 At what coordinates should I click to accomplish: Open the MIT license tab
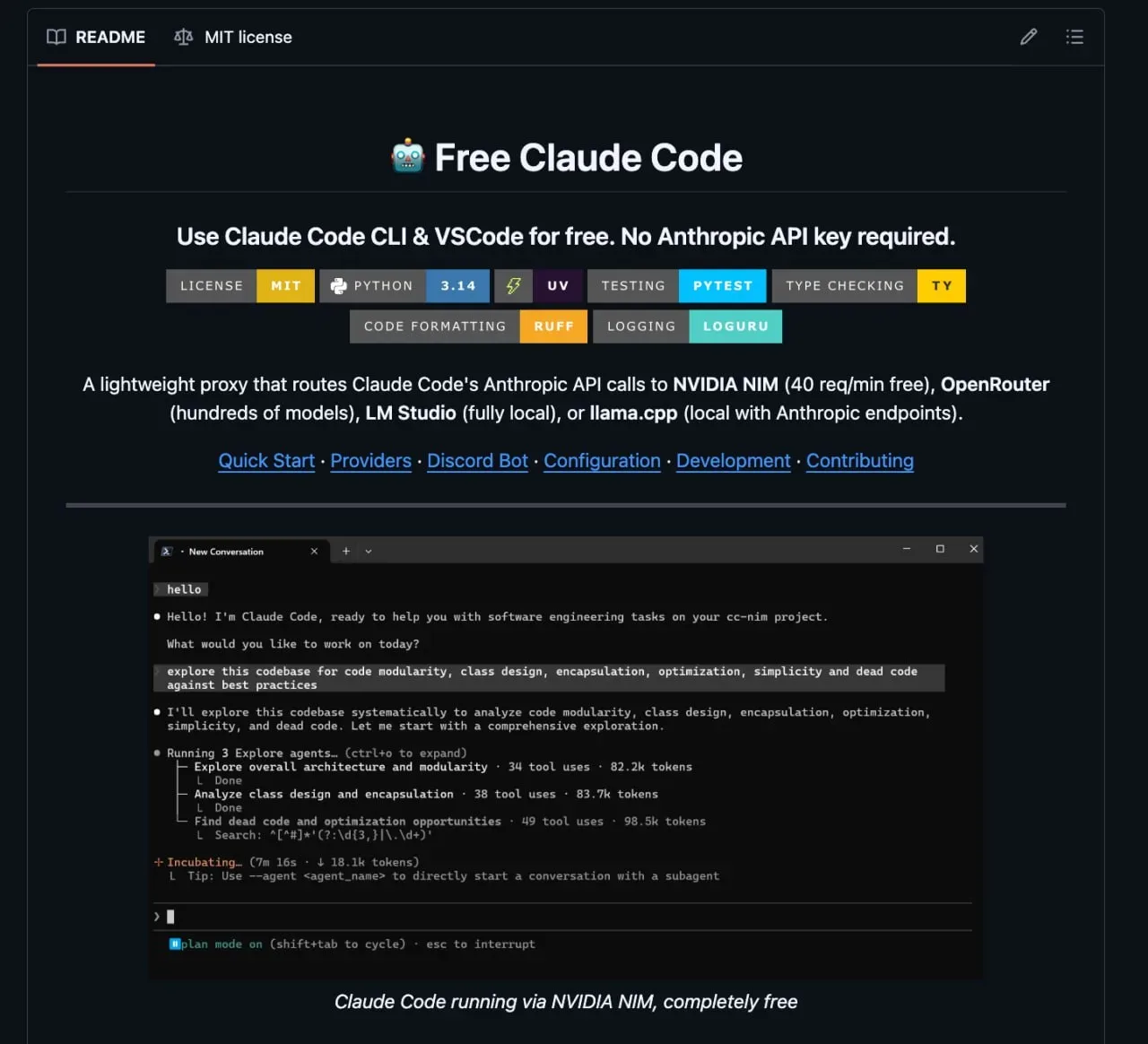coord(233,37)
